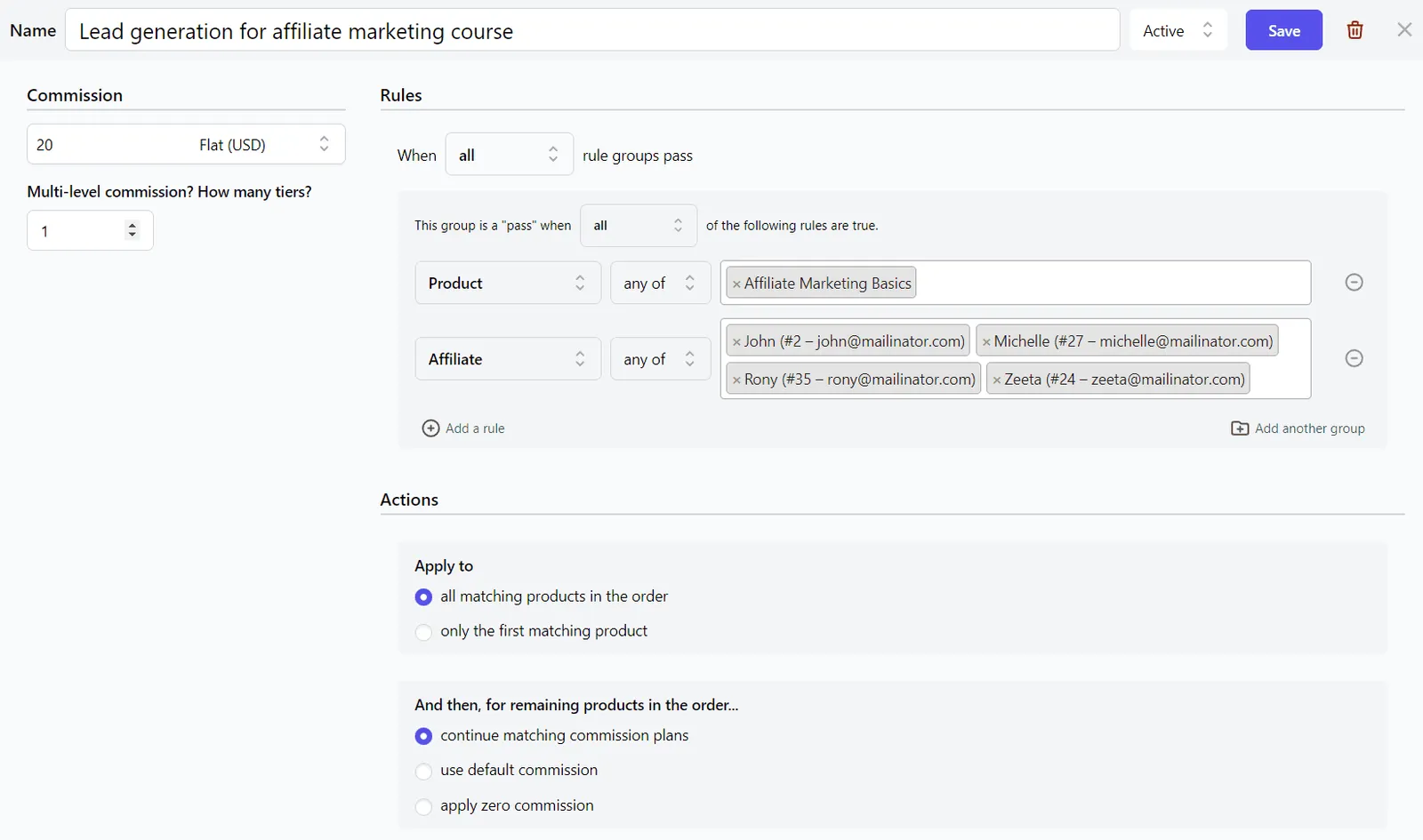Open the group pass condition dropdown

pos(639,226)
